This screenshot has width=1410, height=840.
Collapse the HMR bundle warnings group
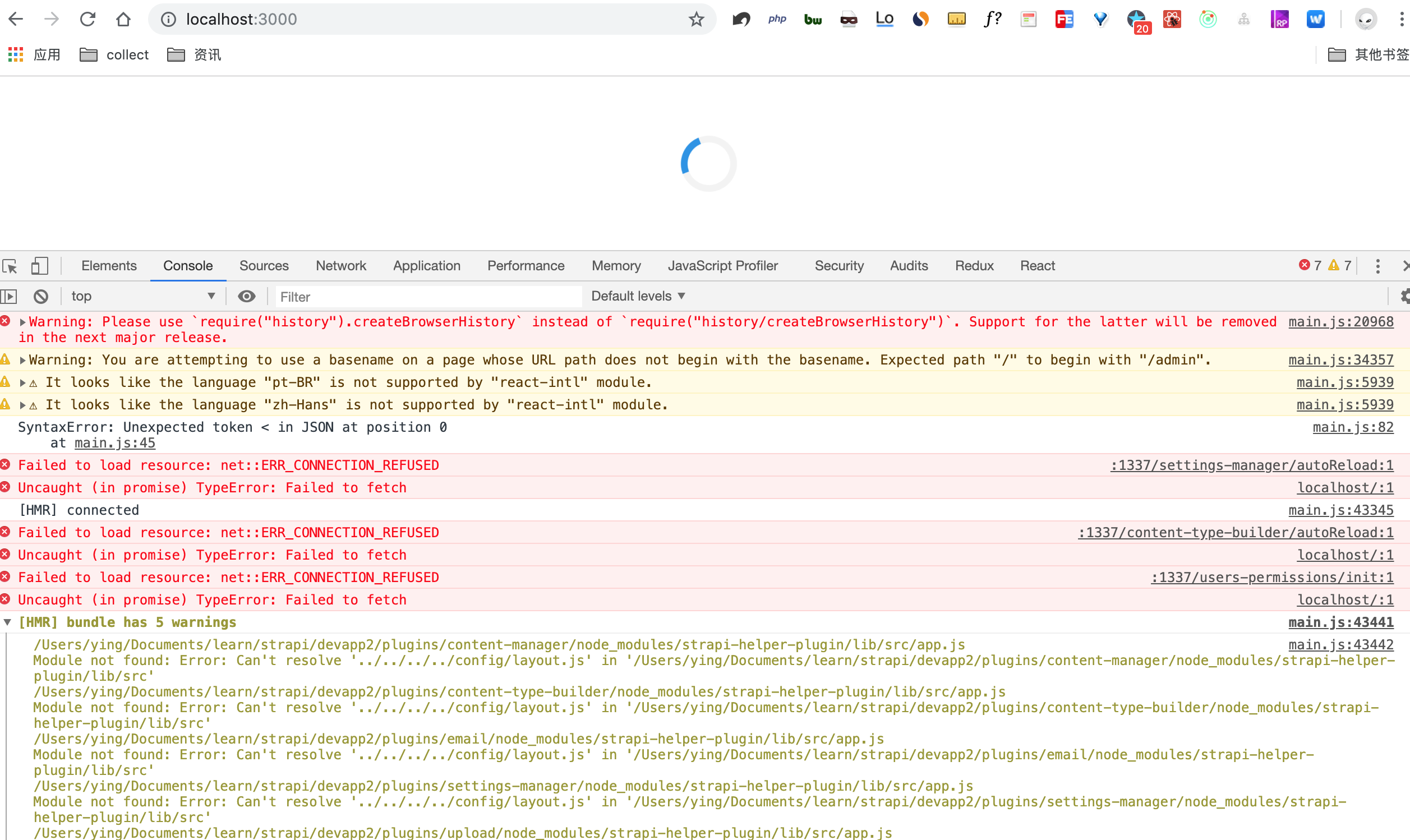[x=7, y=622]
